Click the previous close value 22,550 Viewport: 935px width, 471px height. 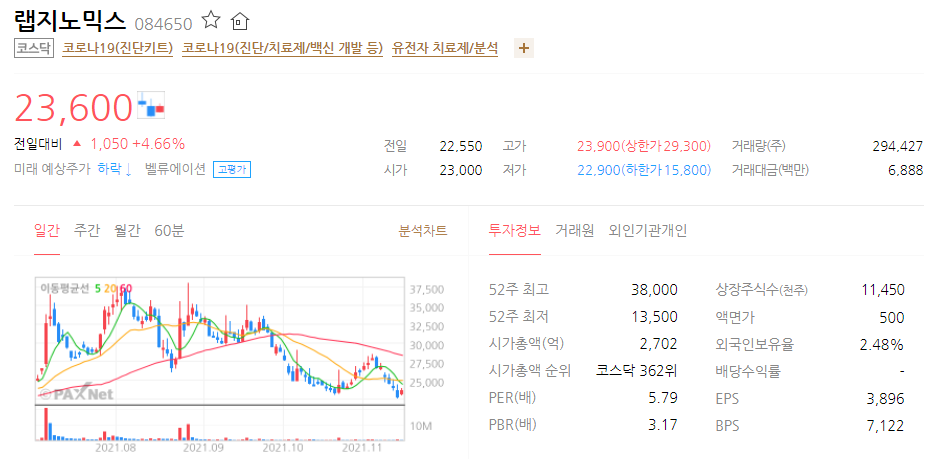pyautogui.click(x=461, y=146)
